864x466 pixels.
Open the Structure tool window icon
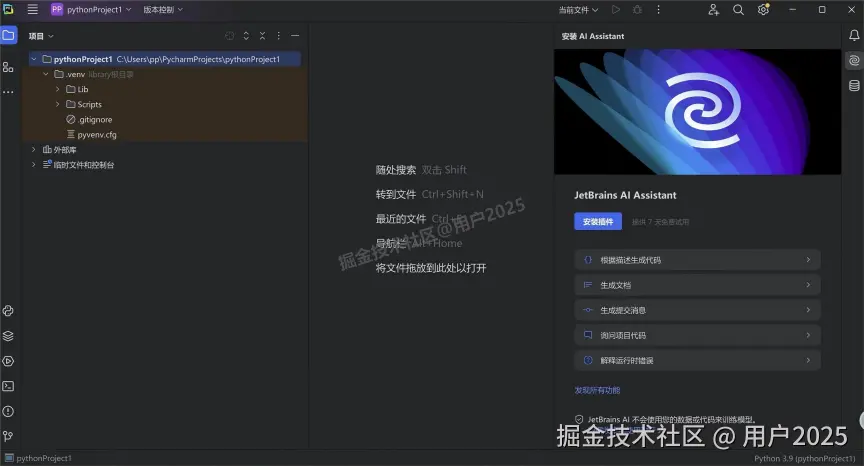8,67
